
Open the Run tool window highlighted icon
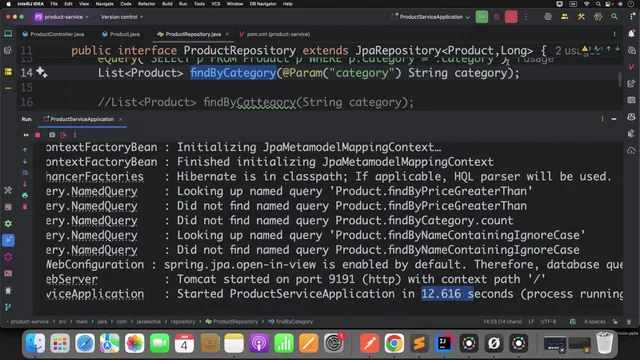click(8, 240)
